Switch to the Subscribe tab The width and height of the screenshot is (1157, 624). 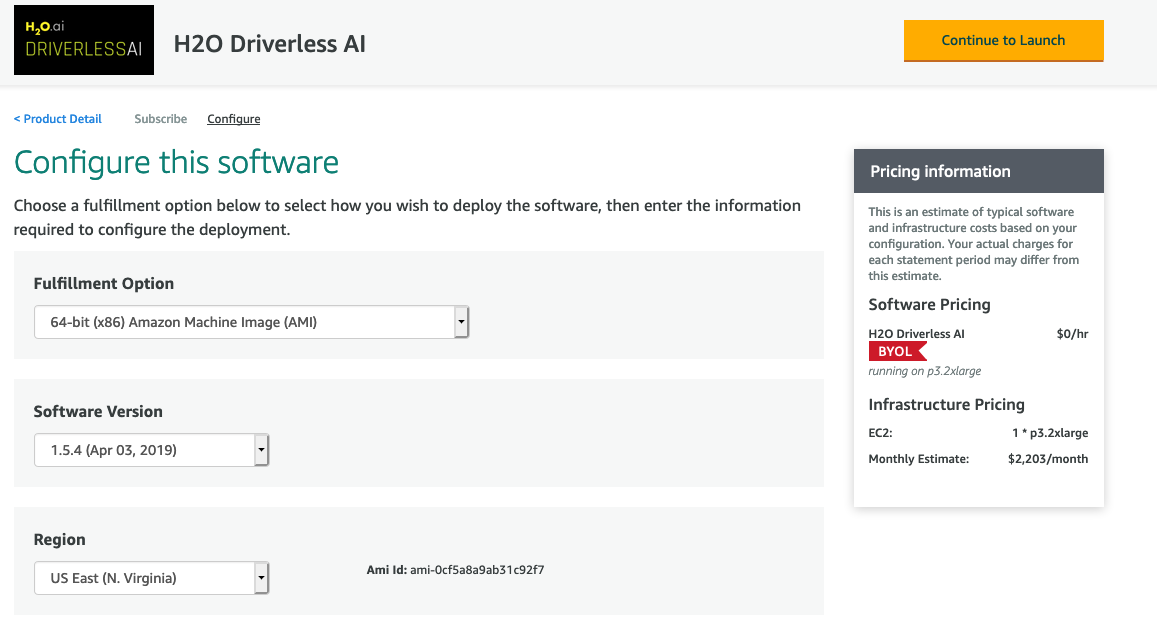(160, 118)
